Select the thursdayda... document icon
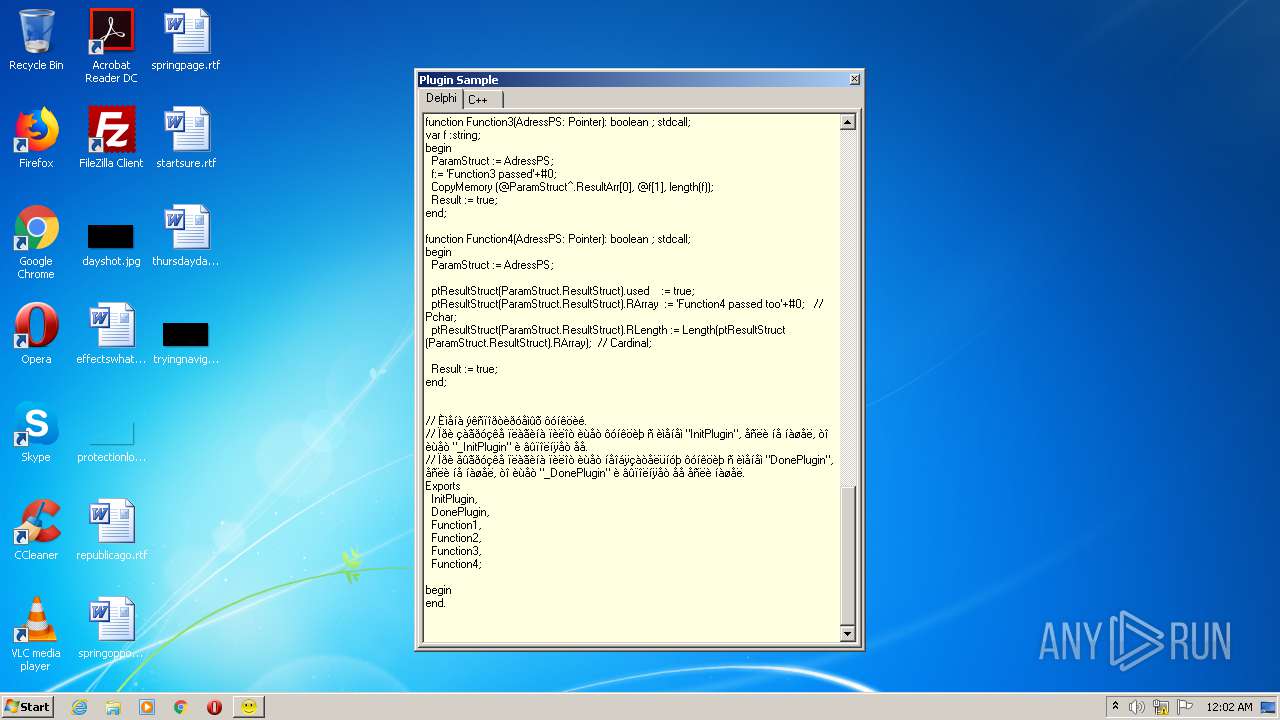Screen dimensions: 1280x720 [186, 236]
